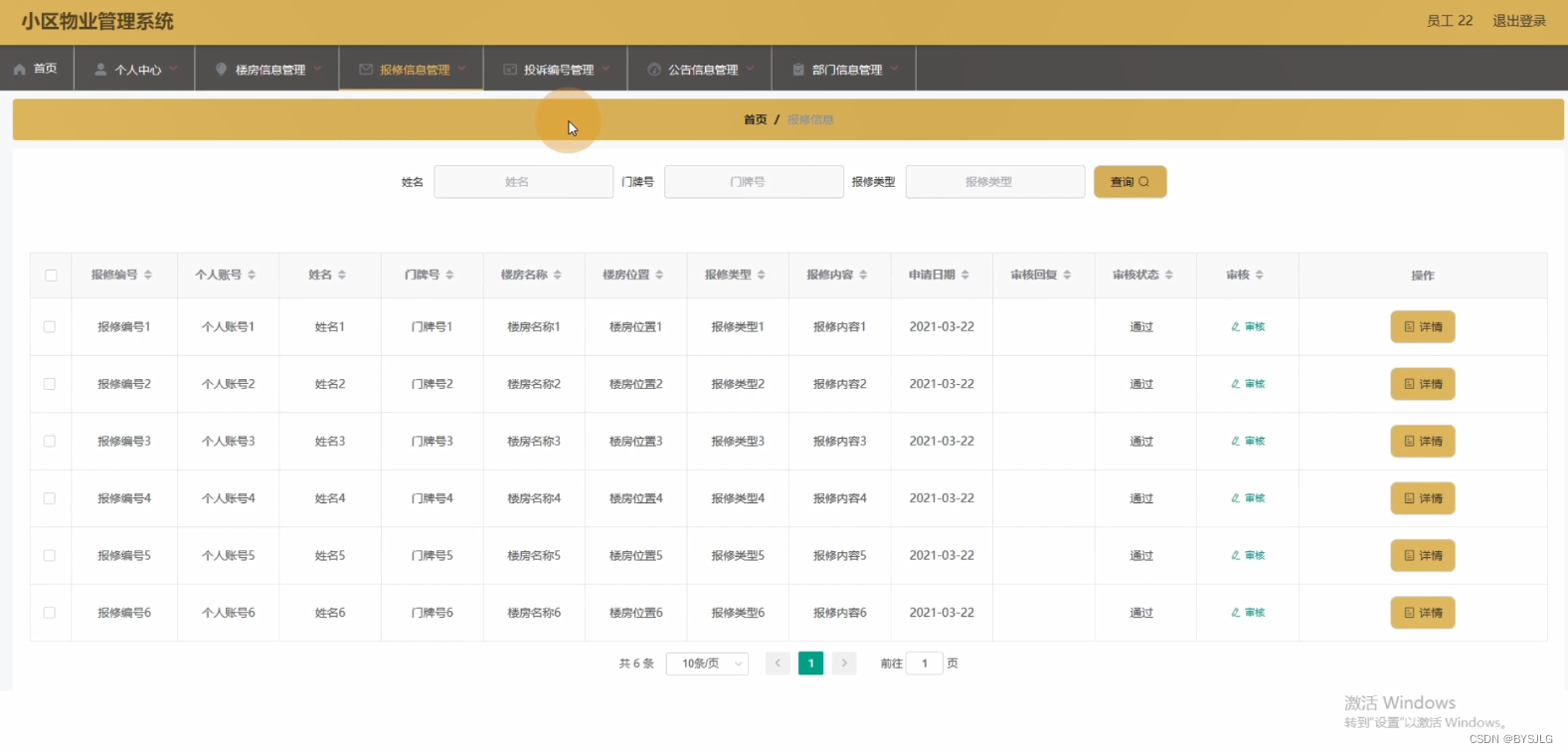1568x753 pixels.
Task: Click 详情 button for 报修编号2
Action: click(1422, 384)
